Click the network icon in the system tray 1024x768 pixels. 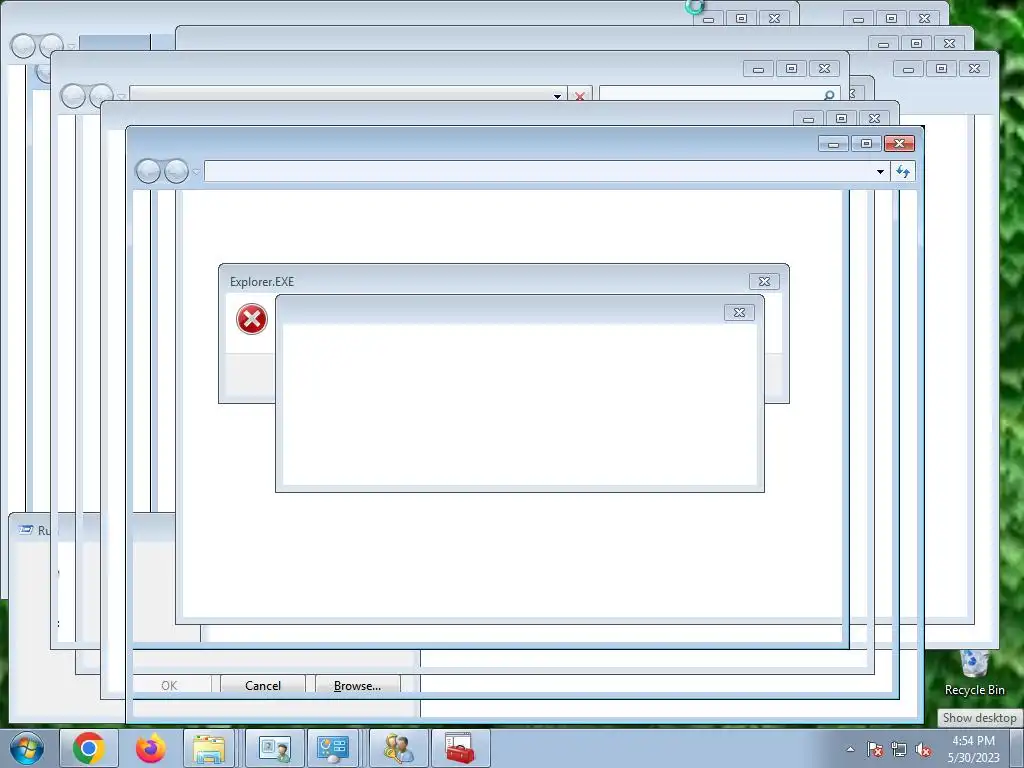[x=899, y=749]
